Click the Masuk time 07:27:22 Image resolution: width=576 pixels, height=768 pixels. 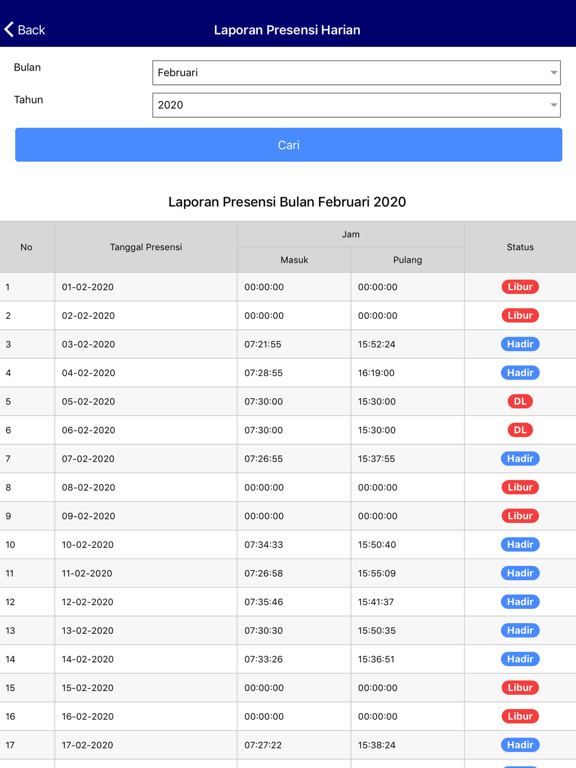(x=263, y=745)
